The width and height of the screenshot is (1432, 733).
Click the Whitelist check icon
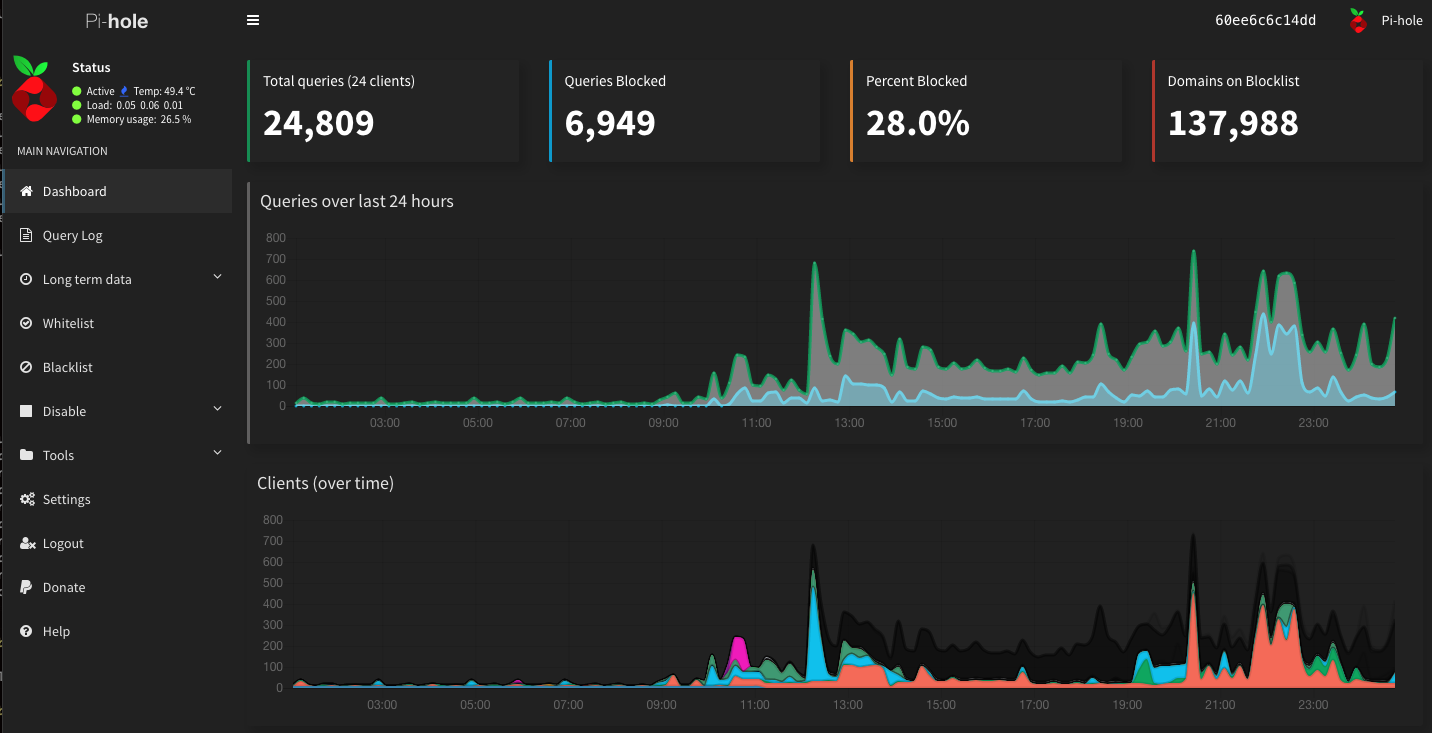27,323
